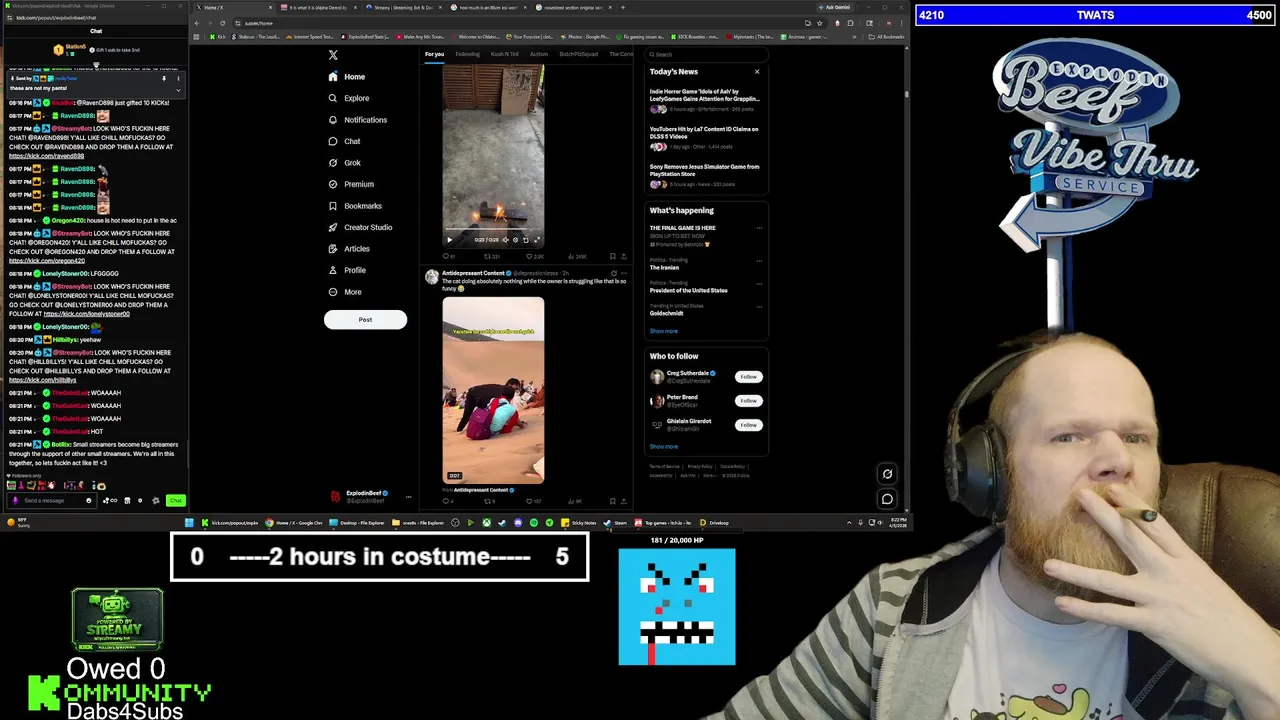This screenshot has width=1280, height=720.
Task: Switch to the Autism tab
Action: pos(539,54)
